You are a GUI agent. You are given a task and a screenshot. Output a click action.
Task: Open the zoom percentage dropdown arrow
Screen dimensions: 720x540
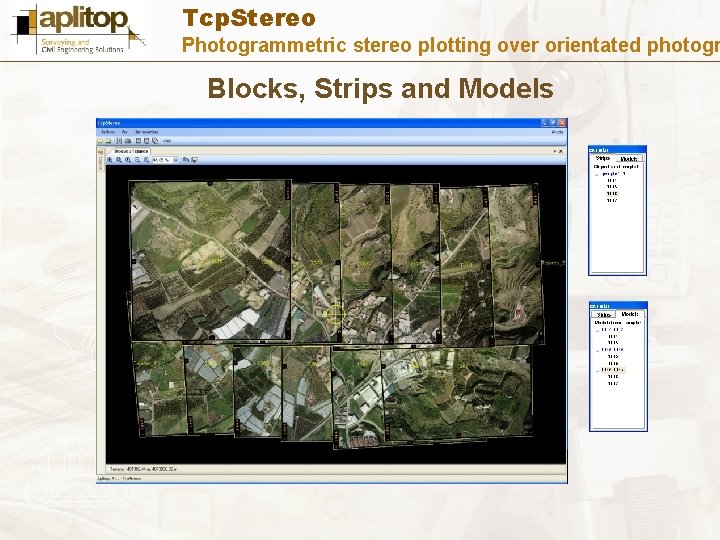pyautogui.click(x=175, y=160)
